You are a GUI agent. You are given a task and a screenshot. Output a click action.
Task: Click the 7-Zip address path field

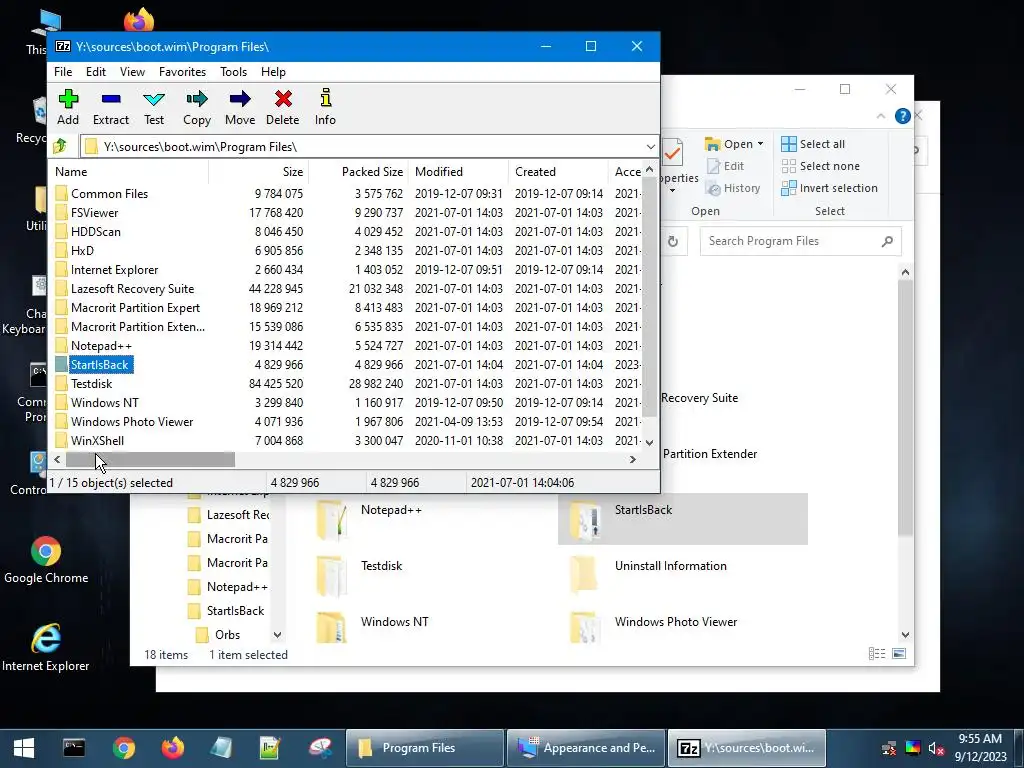pos(368,146)
